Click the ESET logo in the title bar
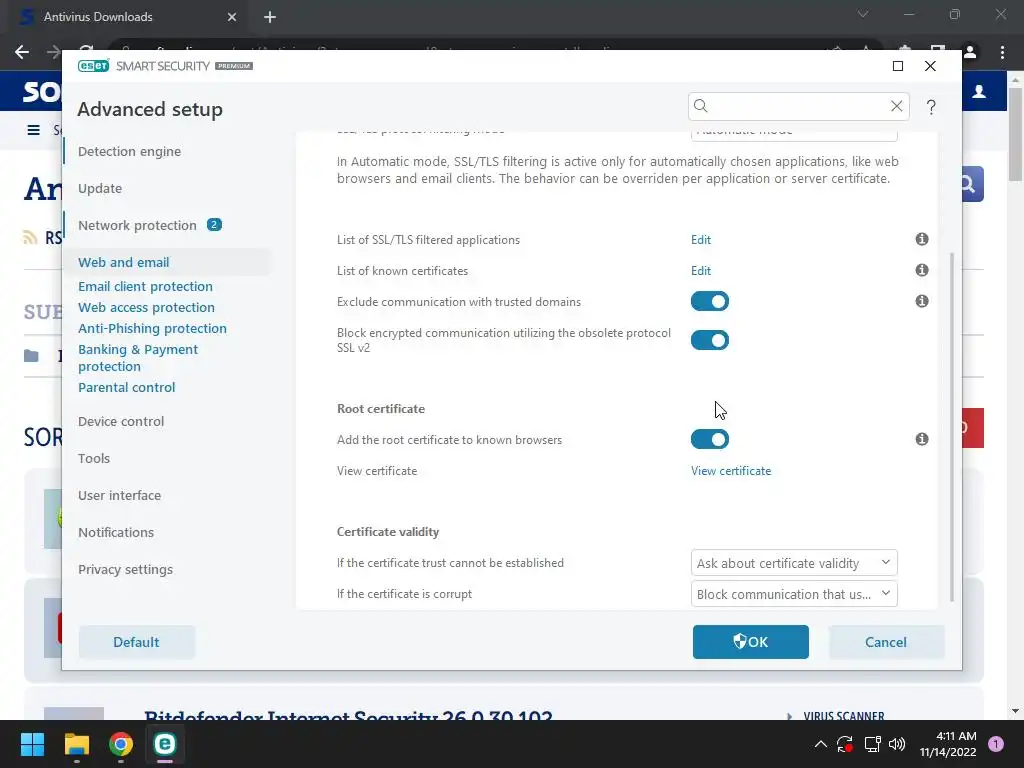The height and width of the screenshot is (768, 1024). coord(93,66)
